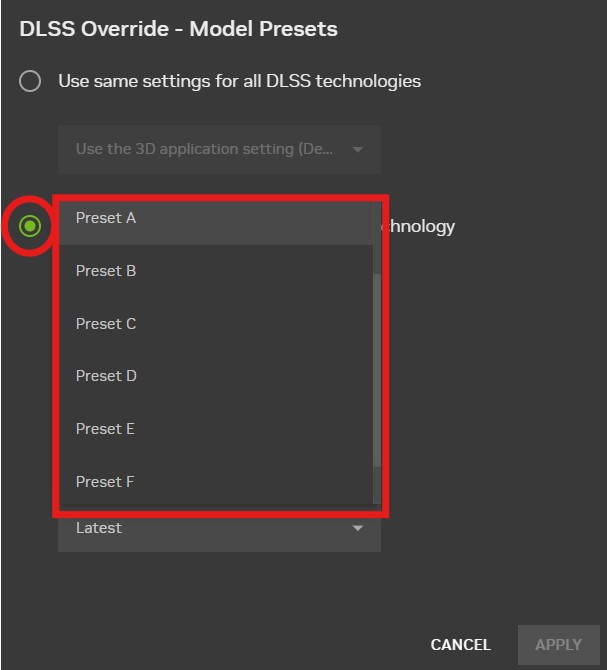
Task: Pick Preset C in the dropdown list
Action: pyautogui.click(x=106, y=324)
